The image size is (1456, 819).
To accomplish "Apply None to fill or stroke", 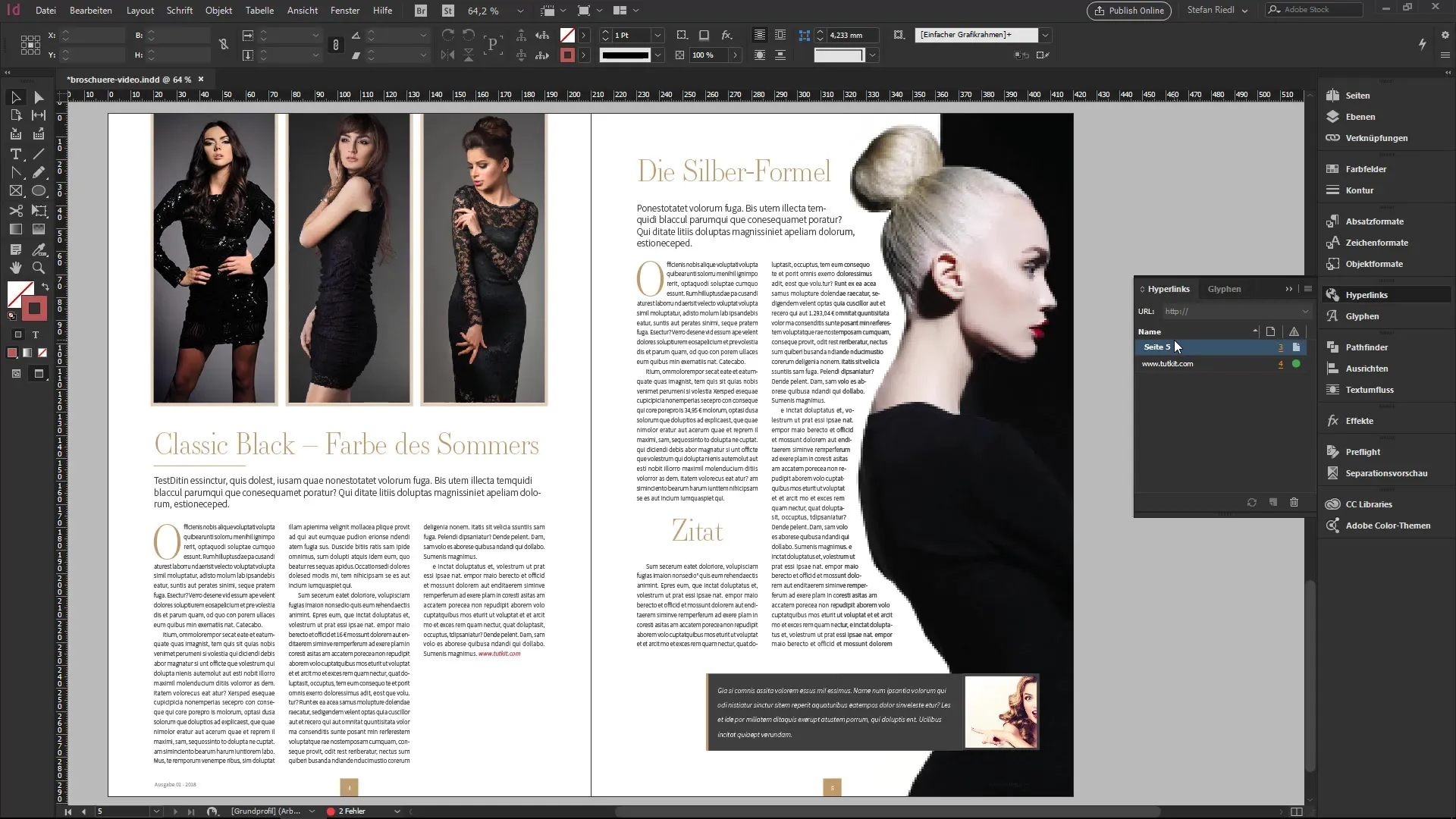I will [42, 353].
